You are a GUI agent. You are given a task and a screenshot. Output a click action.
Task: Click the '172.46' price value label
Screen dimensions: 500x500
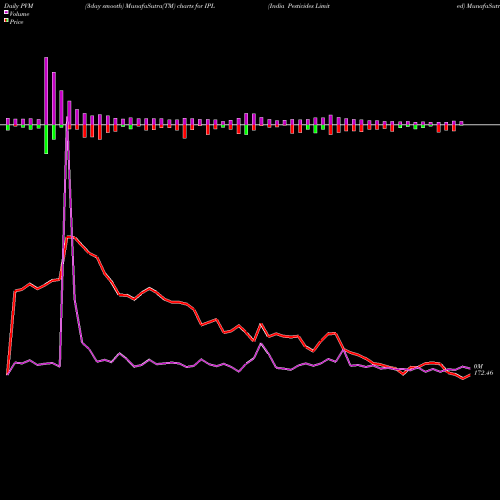pos(484,373)
